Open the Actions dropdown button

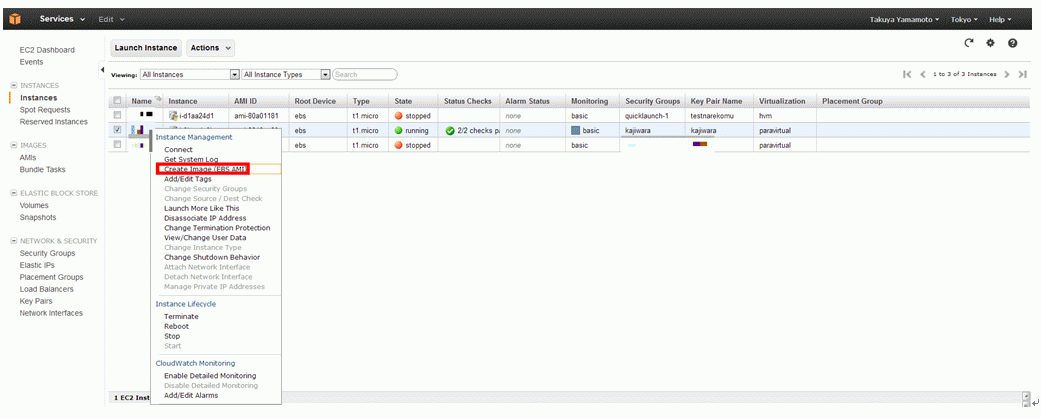coord(211,48)
